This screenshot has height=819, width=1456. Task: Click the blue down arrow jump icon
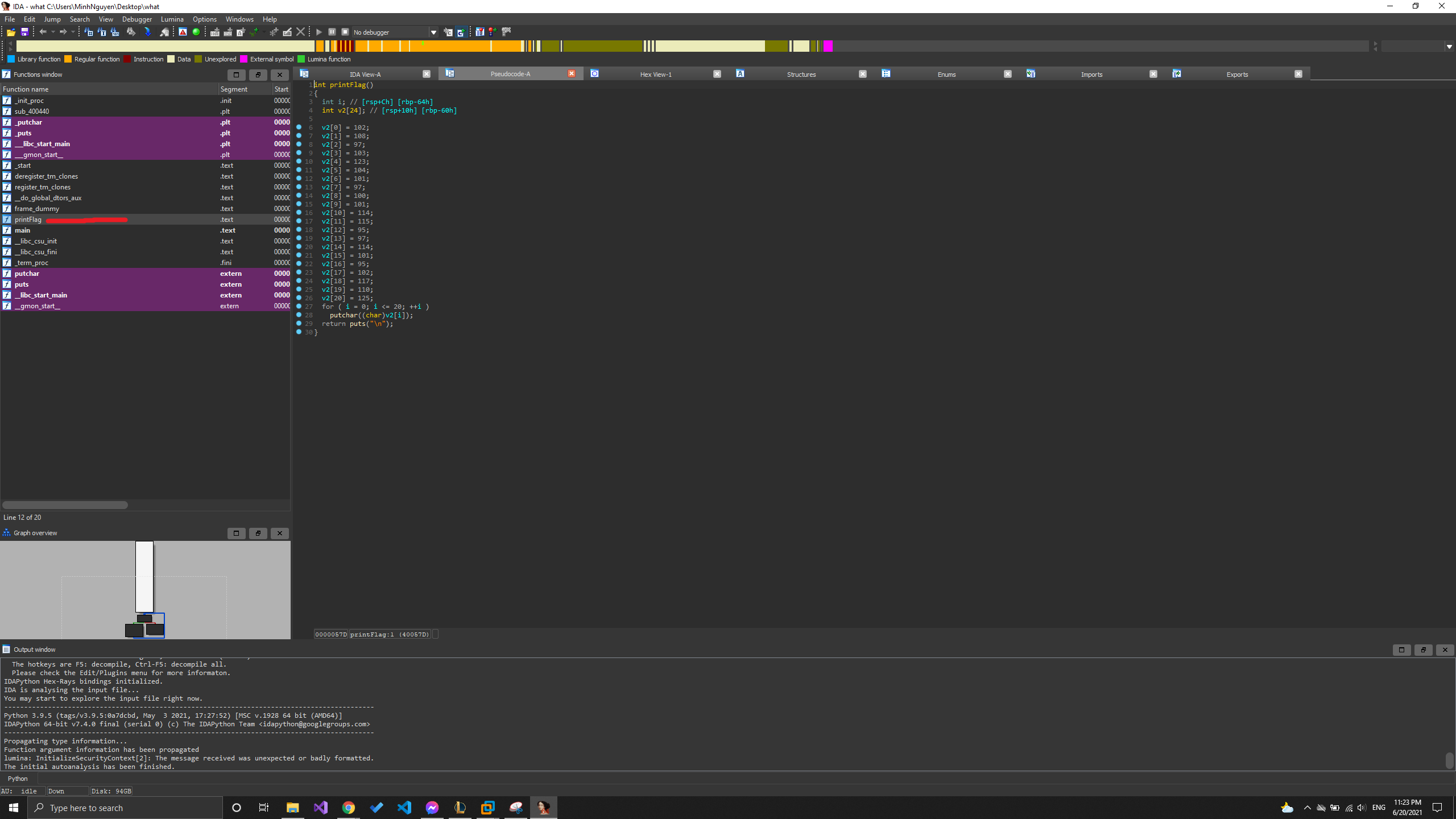pos(148,32)
